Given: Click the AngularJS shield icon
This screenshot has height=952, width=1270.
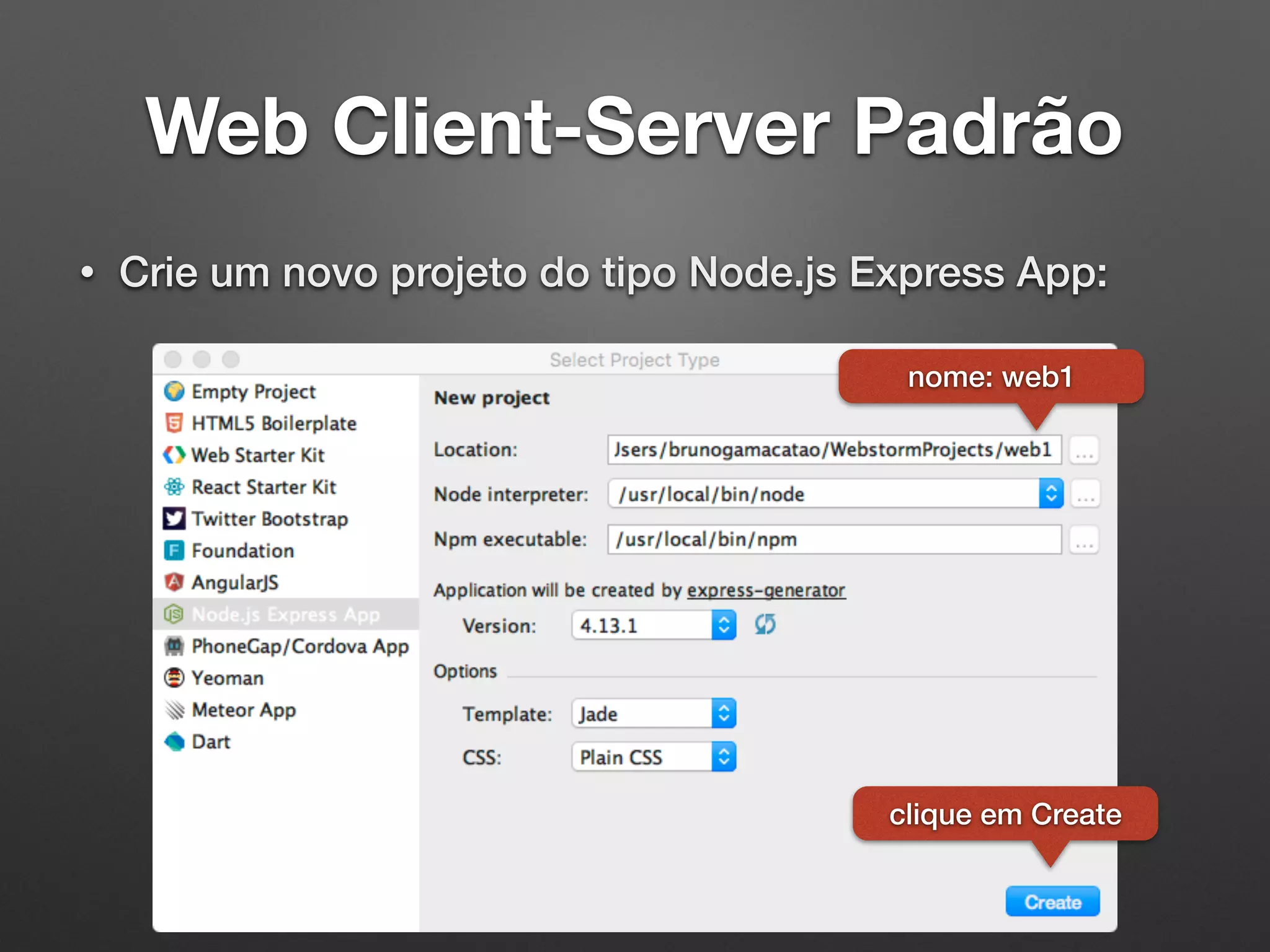Looking at the screenshot, I should click(x=174, y=582).
